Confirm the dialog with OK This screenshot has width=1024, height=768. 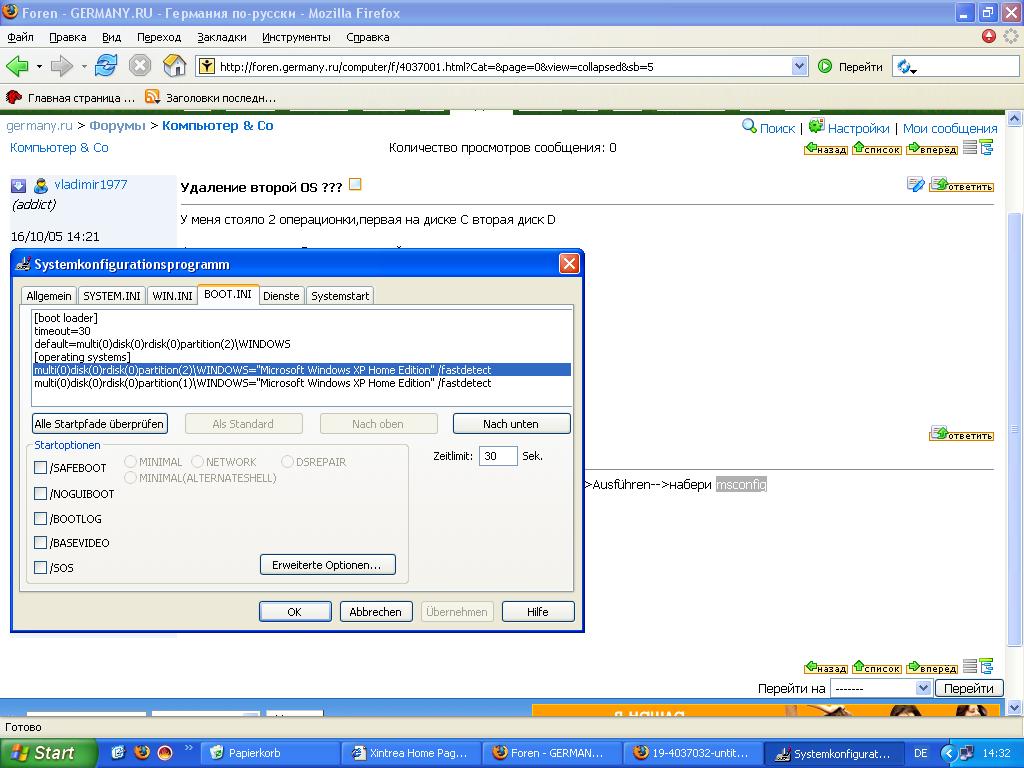(295, 612)
